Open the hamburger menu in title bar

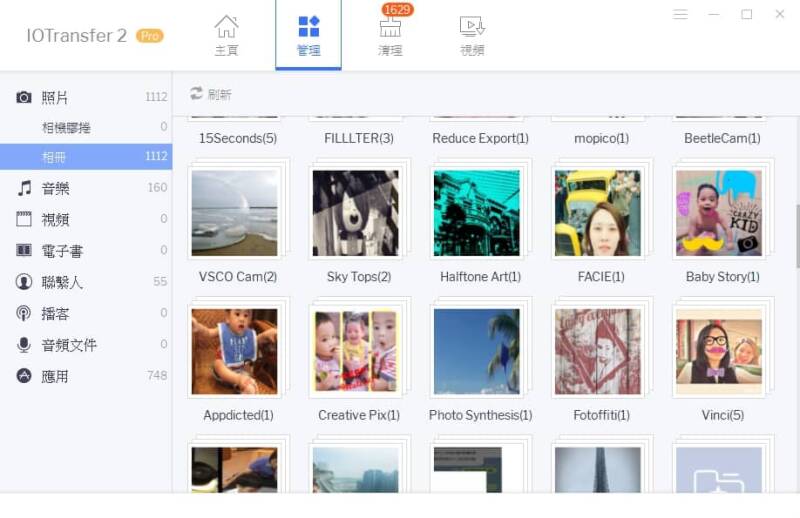pos(680,14)
